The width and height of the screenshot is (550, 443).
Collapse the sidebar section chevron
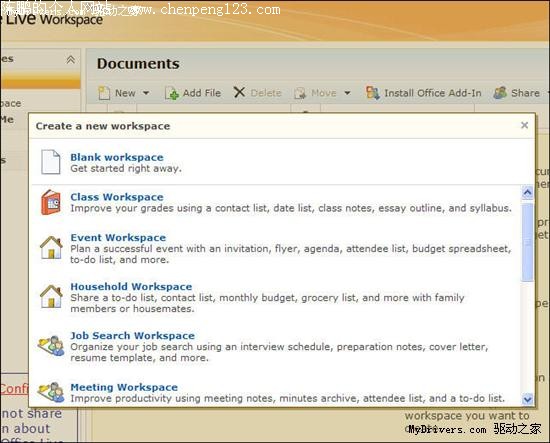tap(71, 60)
